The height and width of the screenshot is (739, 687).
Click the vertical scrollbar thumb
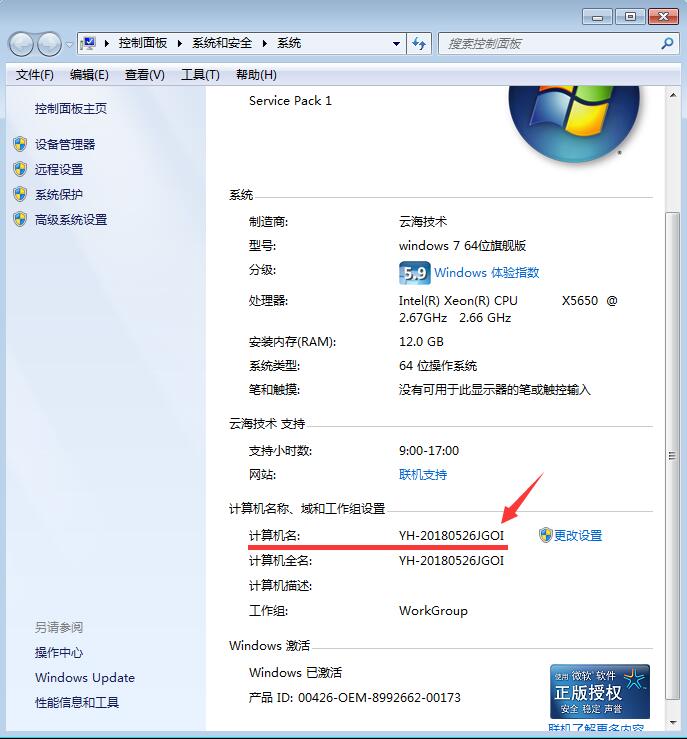pyautogui.click(x=672, y=456)
